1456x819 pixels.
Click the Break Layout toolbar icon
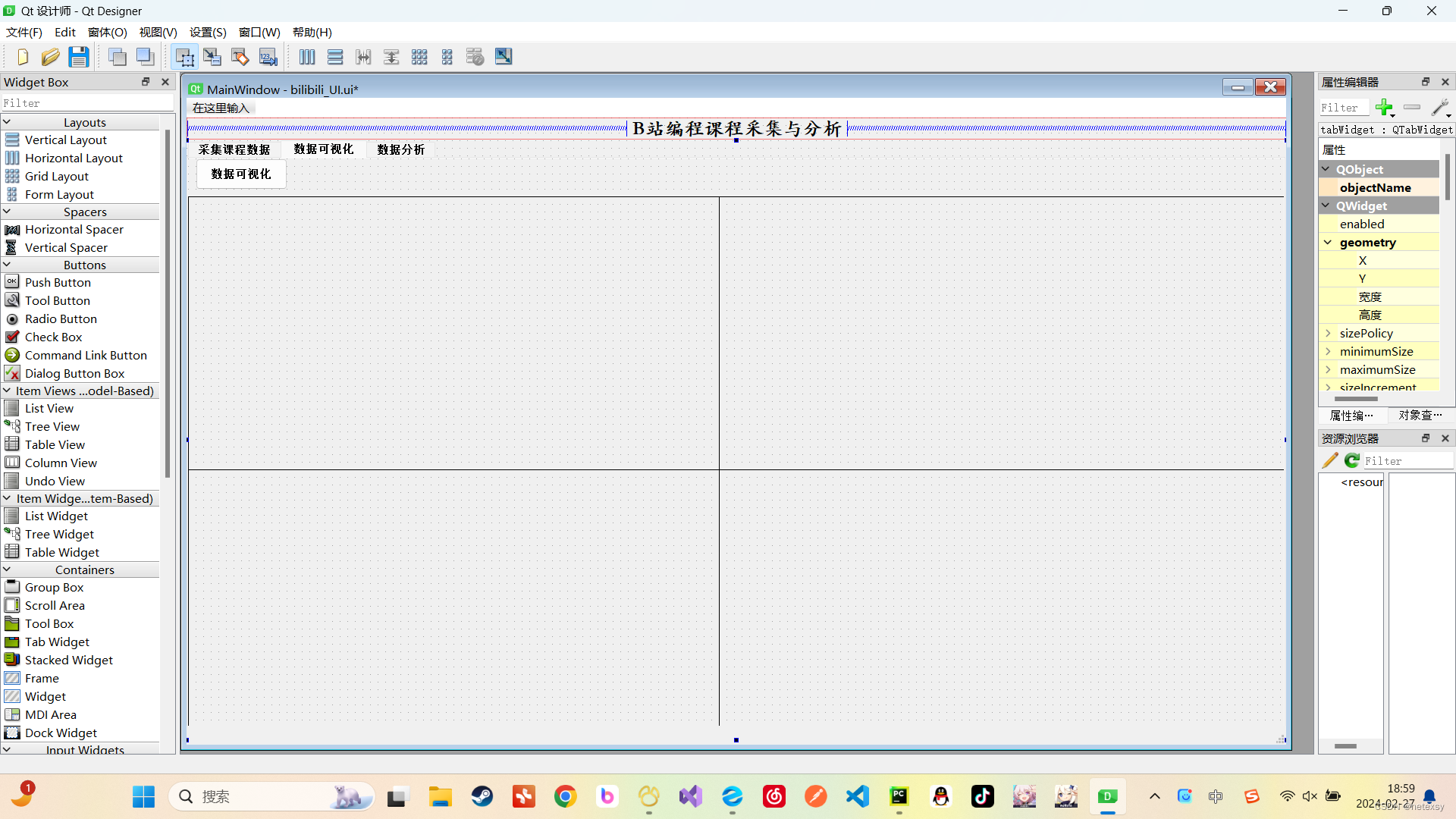(x=475, y=57)
